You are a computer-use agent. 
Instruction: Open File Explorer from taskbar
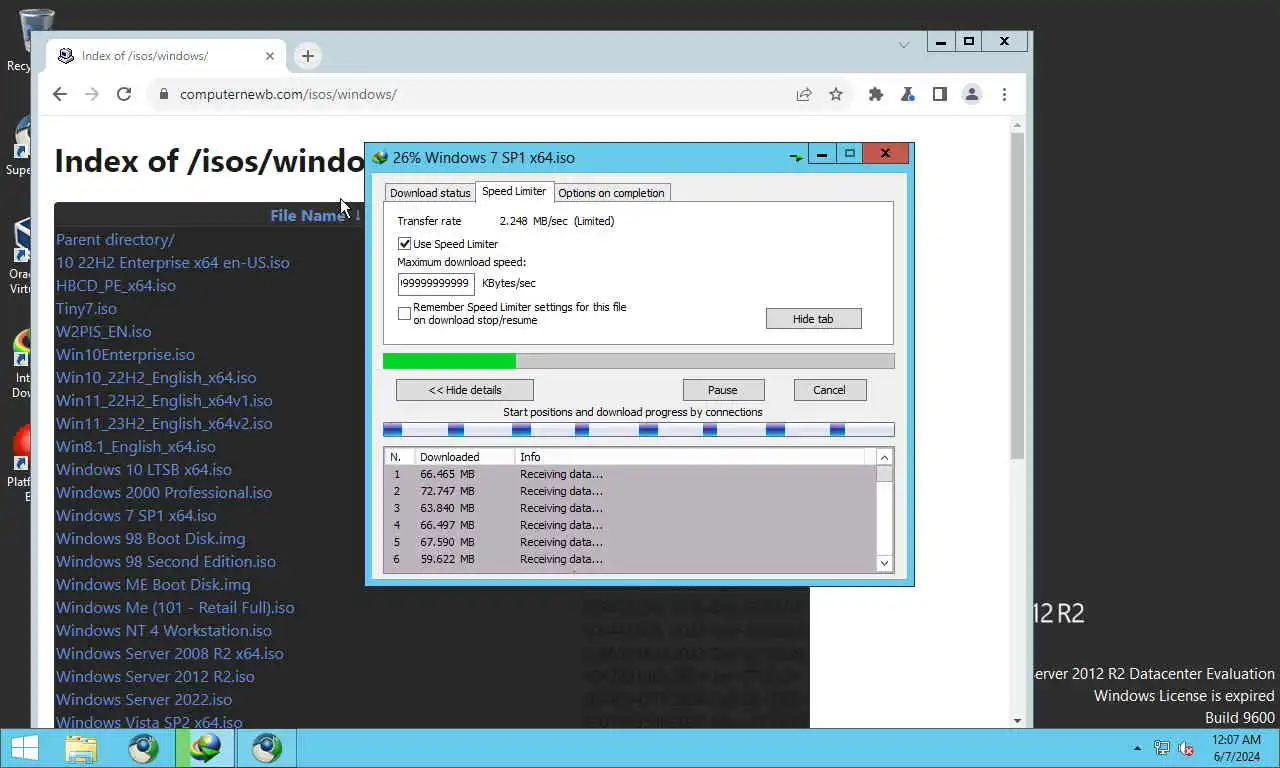81,748
